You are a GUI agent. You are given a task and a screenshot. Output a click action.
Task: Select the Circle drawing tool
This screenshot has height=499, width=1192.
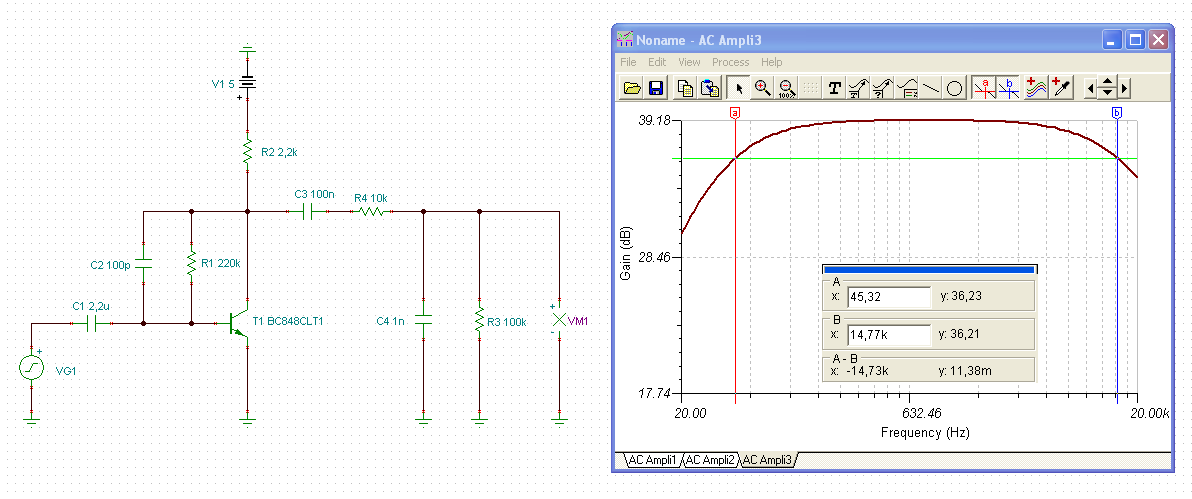tap(955, 89)
